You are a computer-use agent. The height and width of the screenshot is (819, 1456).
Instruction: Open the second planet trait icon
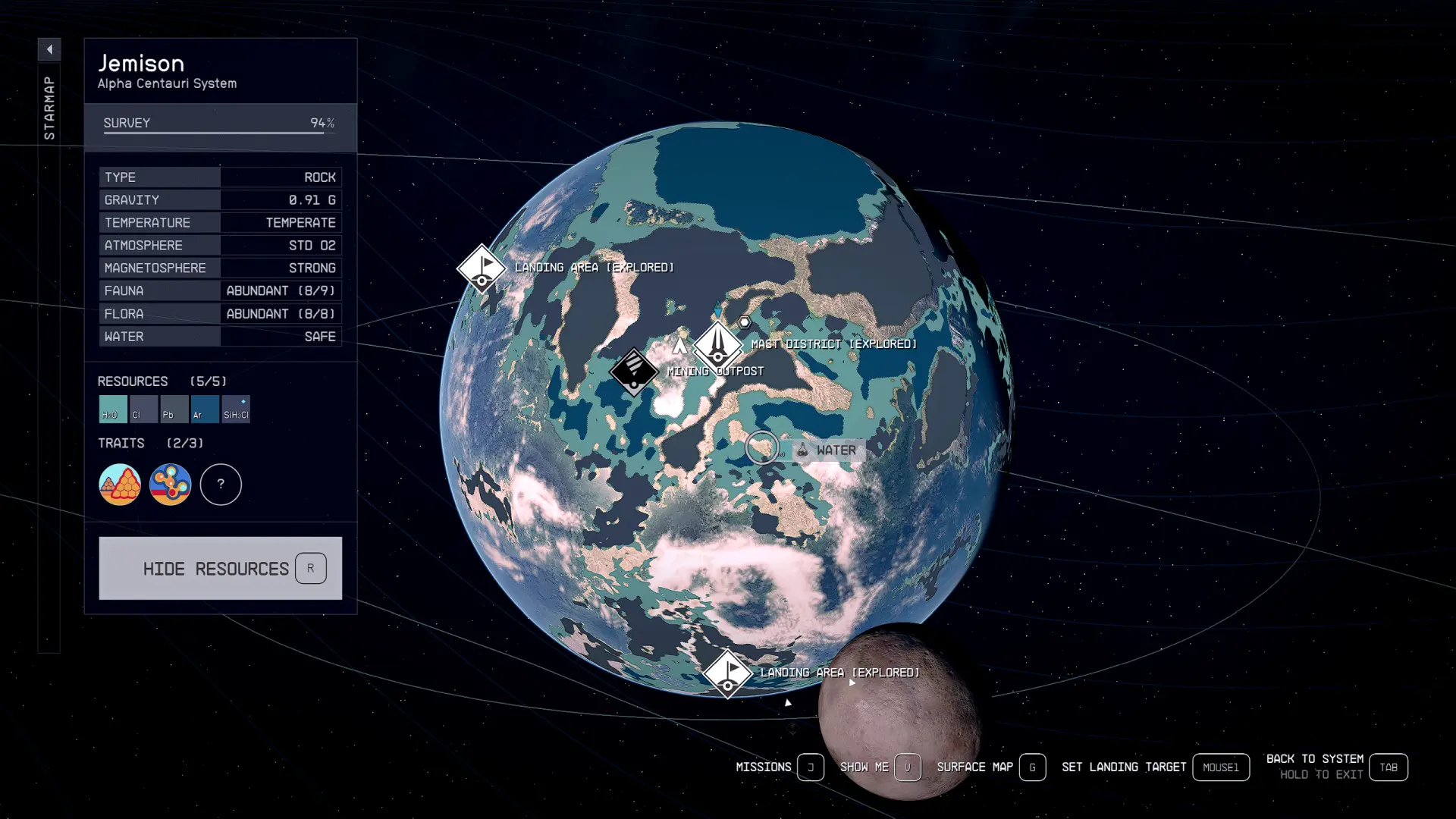(x=170, y=484)
